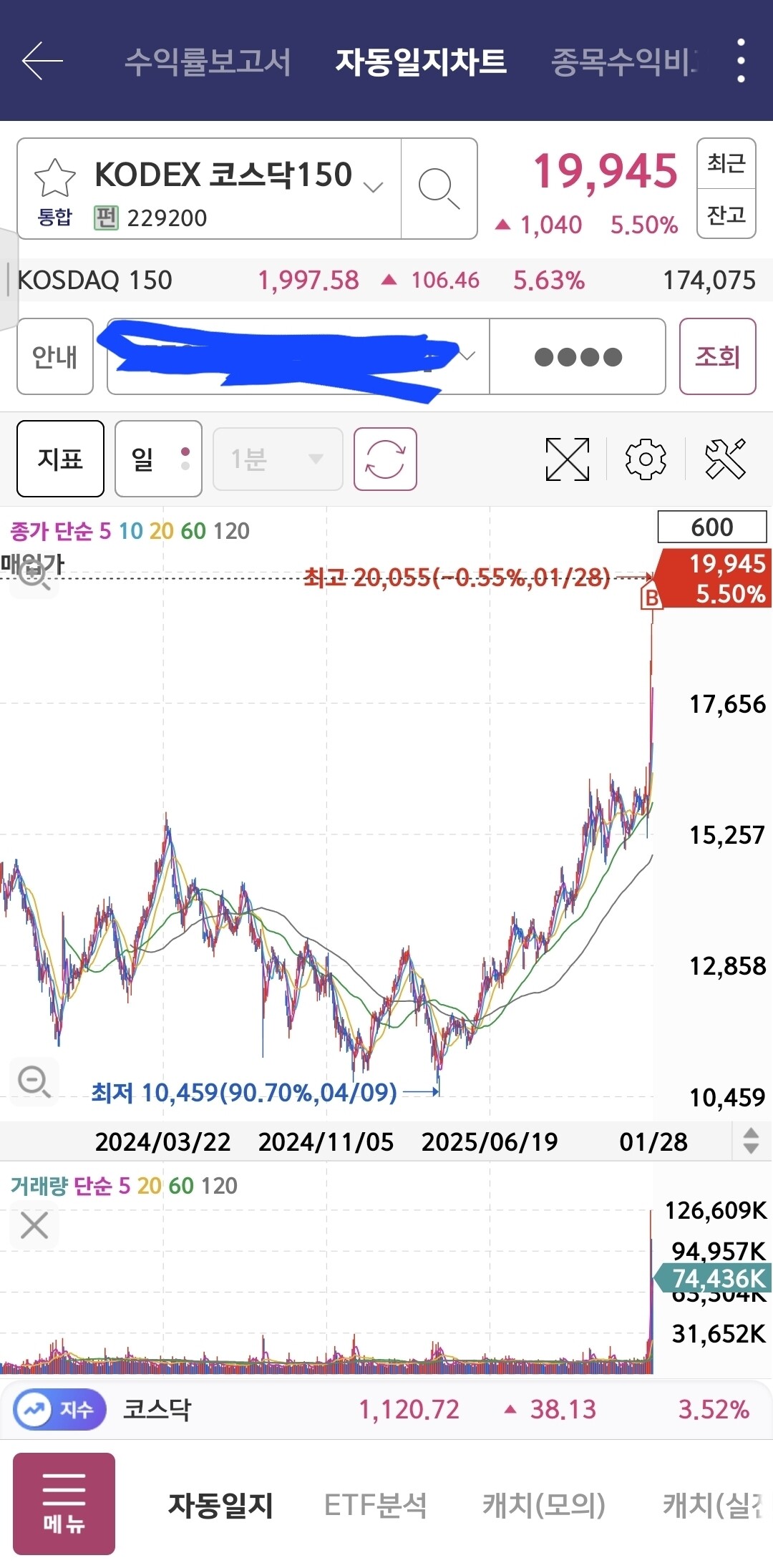Tap the KOSDAQ 150 index row

(386, 280)
